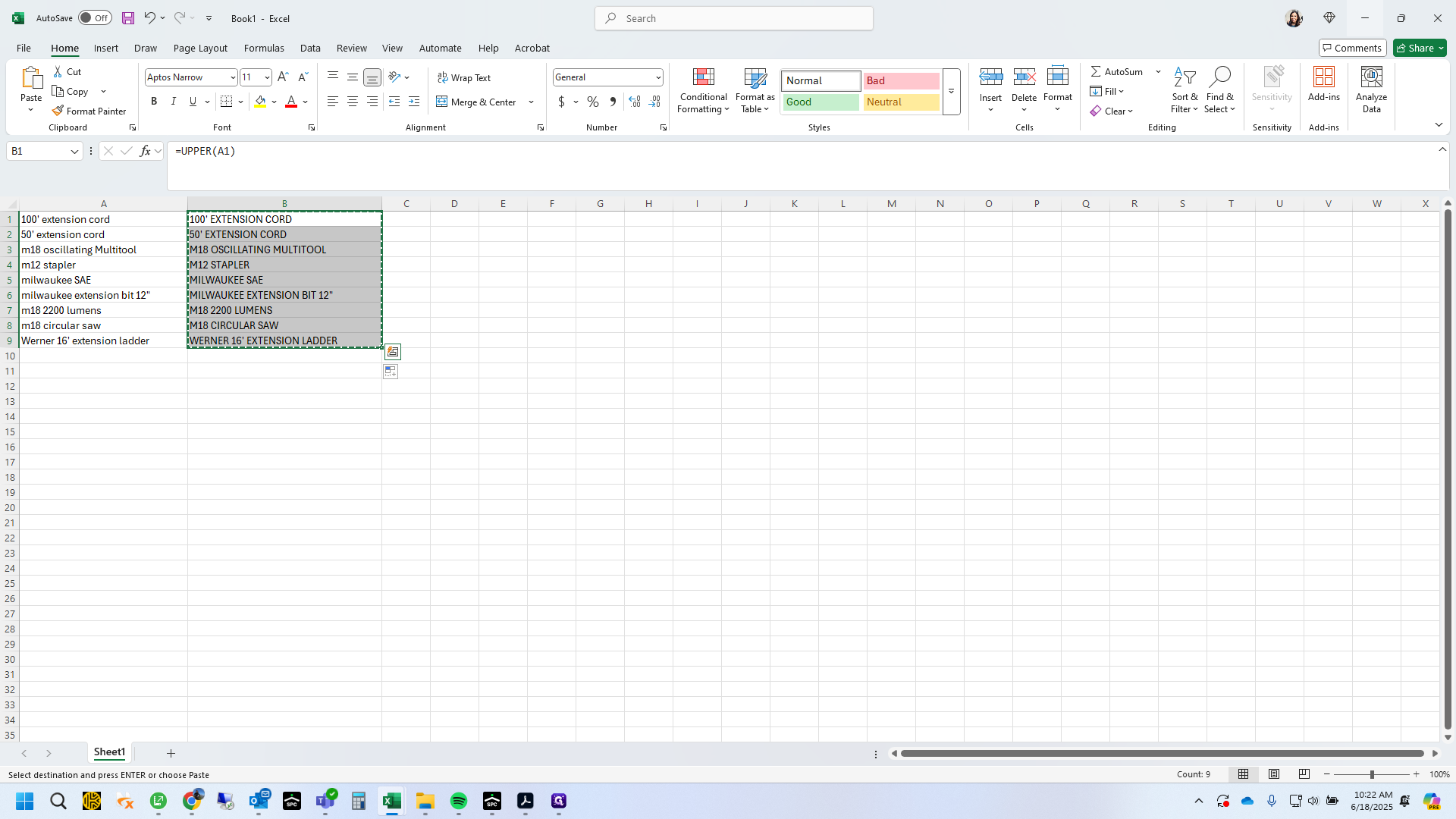The height and width of the screenshot is (819, 1456).
Task: Open the font size dropdown
Action: pos(267,77)
